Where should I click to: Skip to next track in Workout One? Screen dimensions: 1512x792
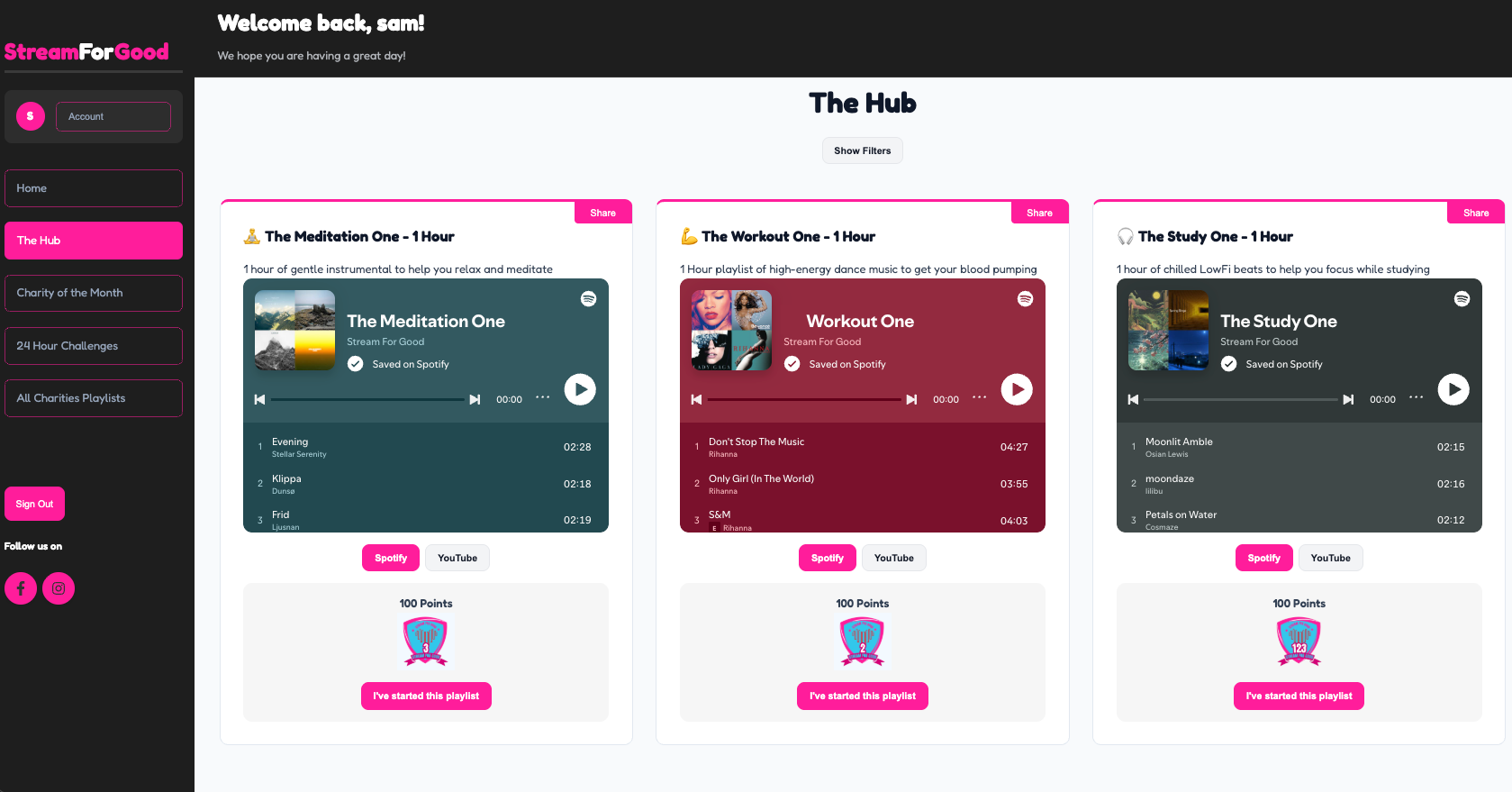[911, 399]
